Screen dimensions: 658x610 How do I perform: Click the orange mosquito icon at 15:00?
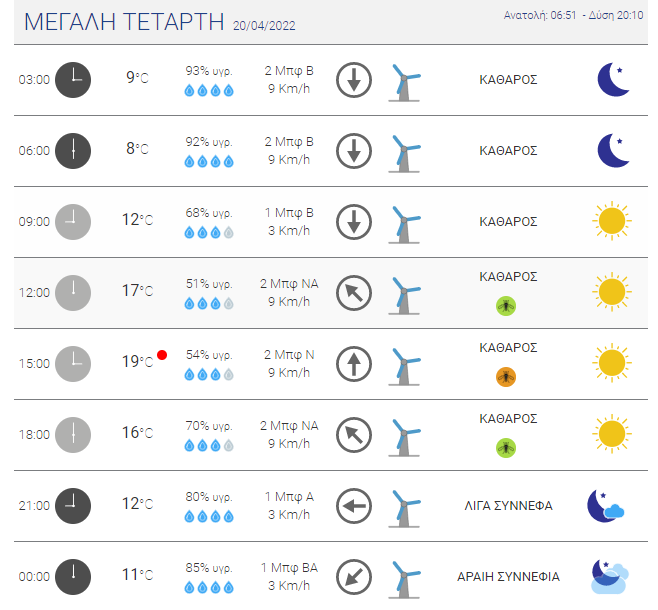click(506, 377)
